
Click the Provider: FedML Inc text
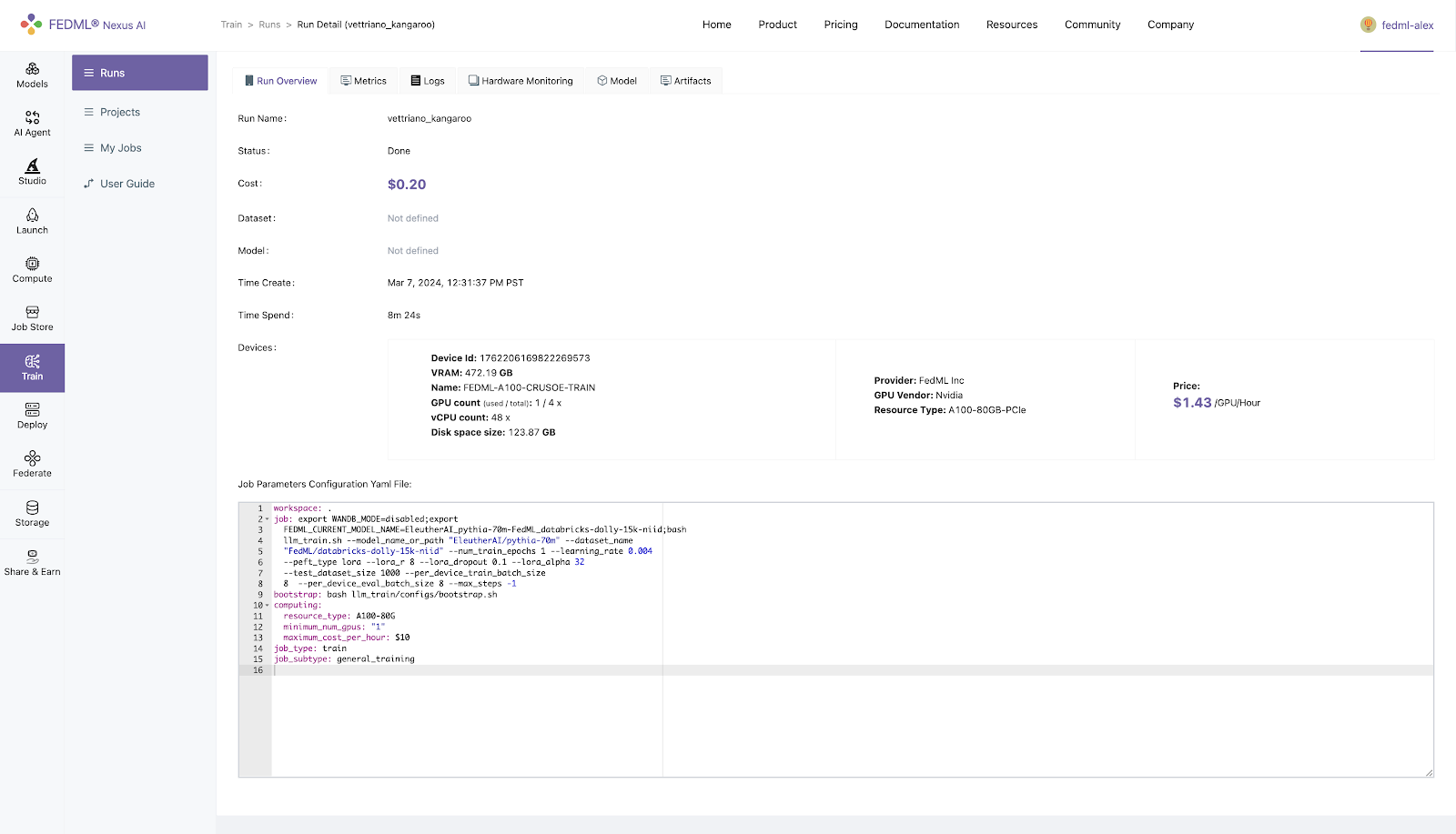pyautogui.click(x=919, y=381)
